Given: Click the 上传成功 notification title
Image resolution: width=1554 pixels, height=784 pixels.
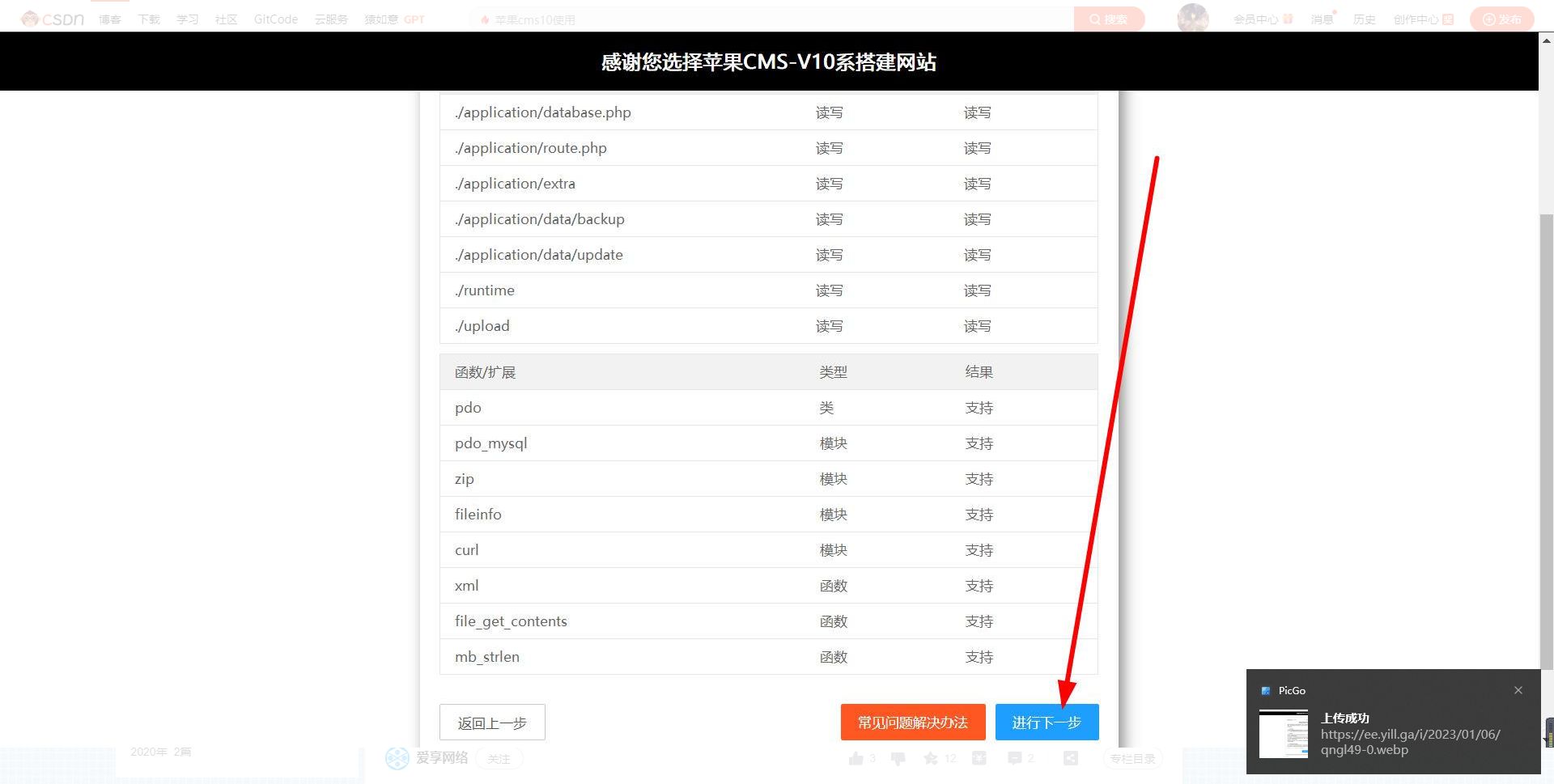Looking at the screenshot, I should [x=1345, y=718].
